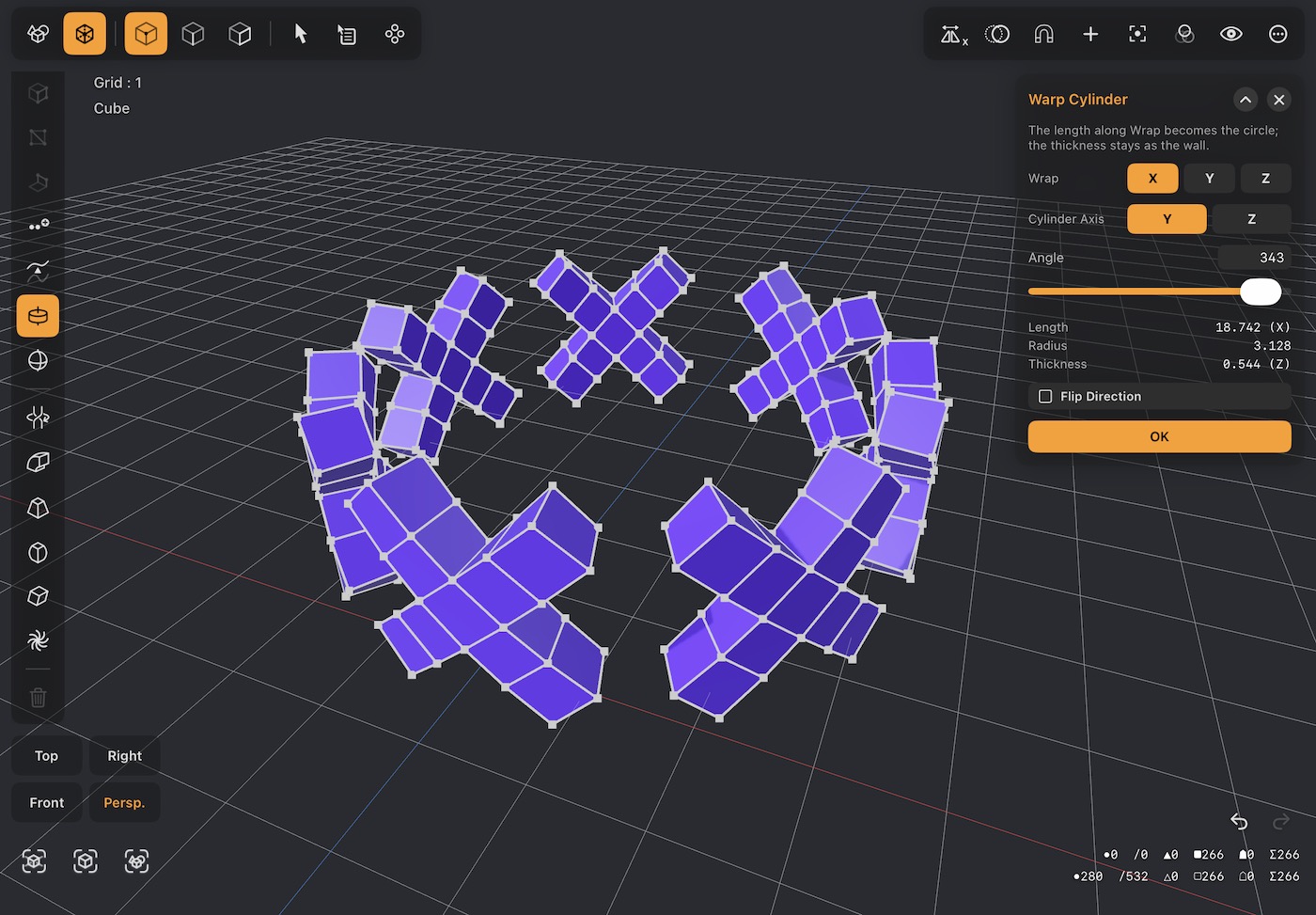This screenshot has height=915, width=1316.
Task: Switch to the Front view
Action: 47,803
